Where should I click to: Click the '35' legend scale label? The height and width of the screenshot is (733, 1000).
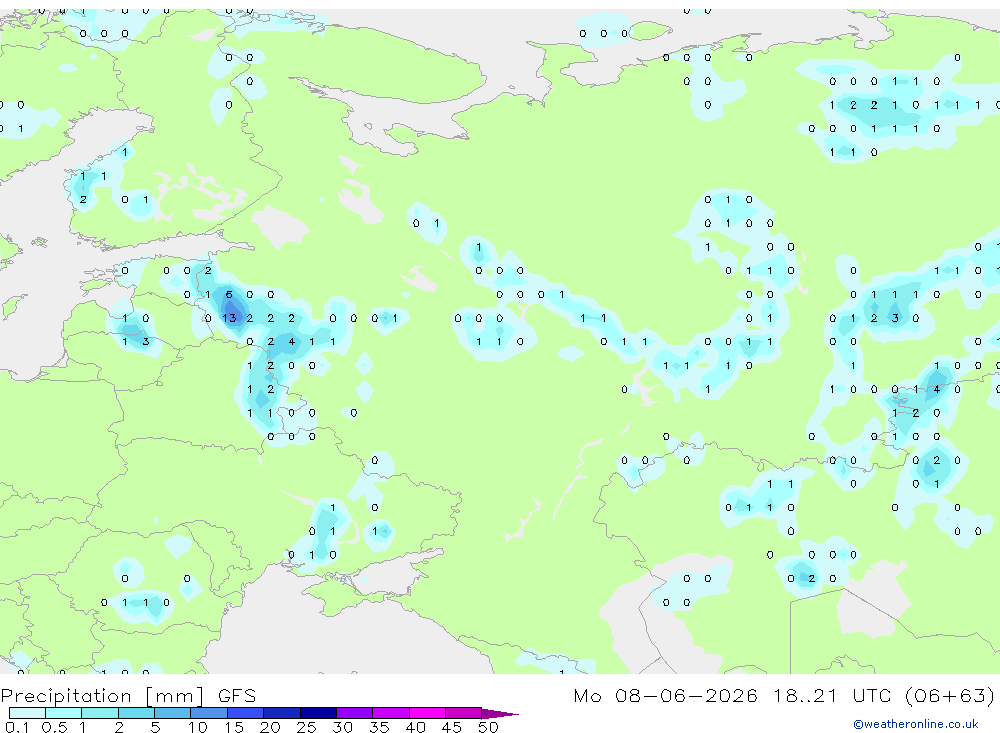[x=379, y=727]
